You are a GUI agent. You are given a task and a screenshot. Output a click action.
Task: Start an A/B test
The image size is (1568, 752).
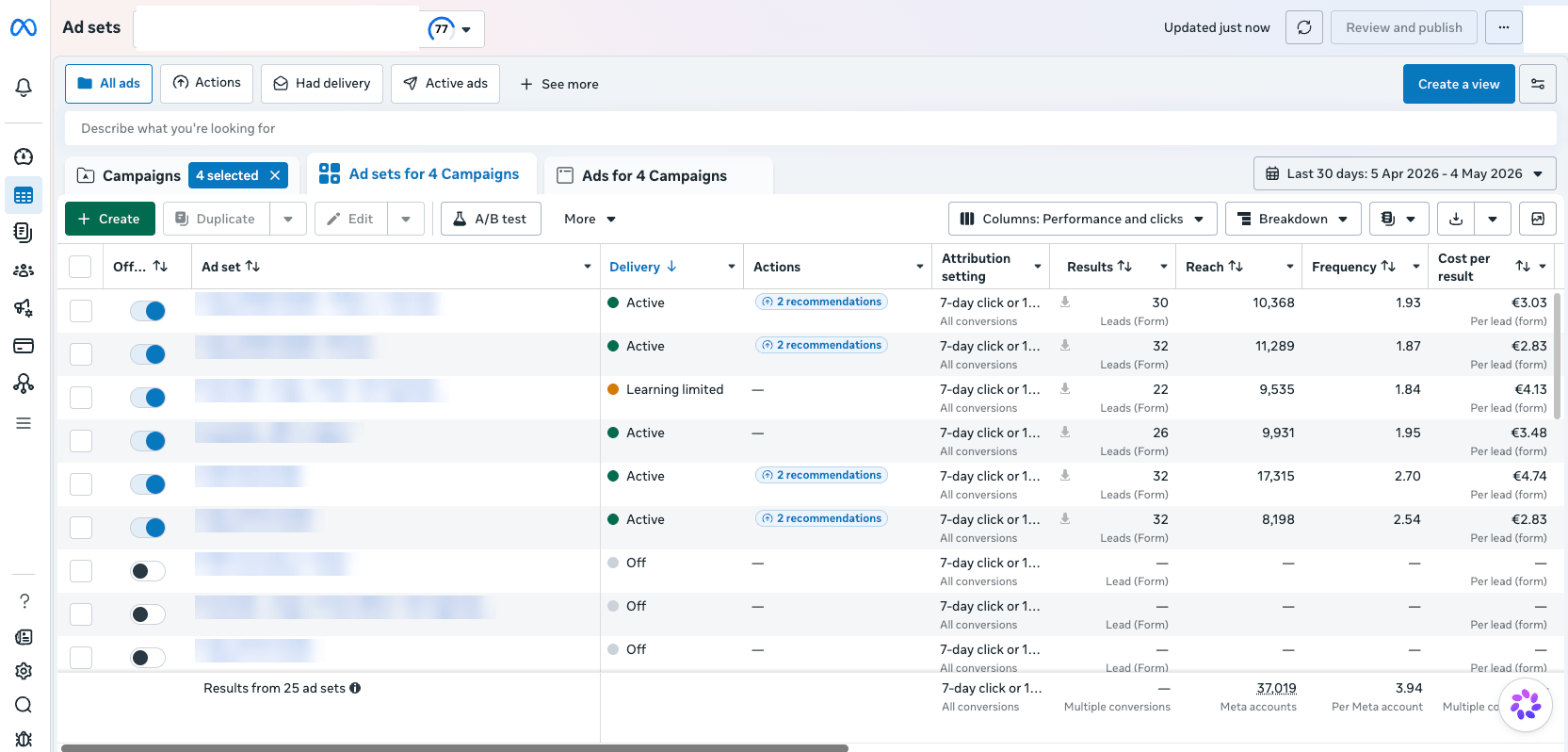pyautogui.click(x=491, y=219)
